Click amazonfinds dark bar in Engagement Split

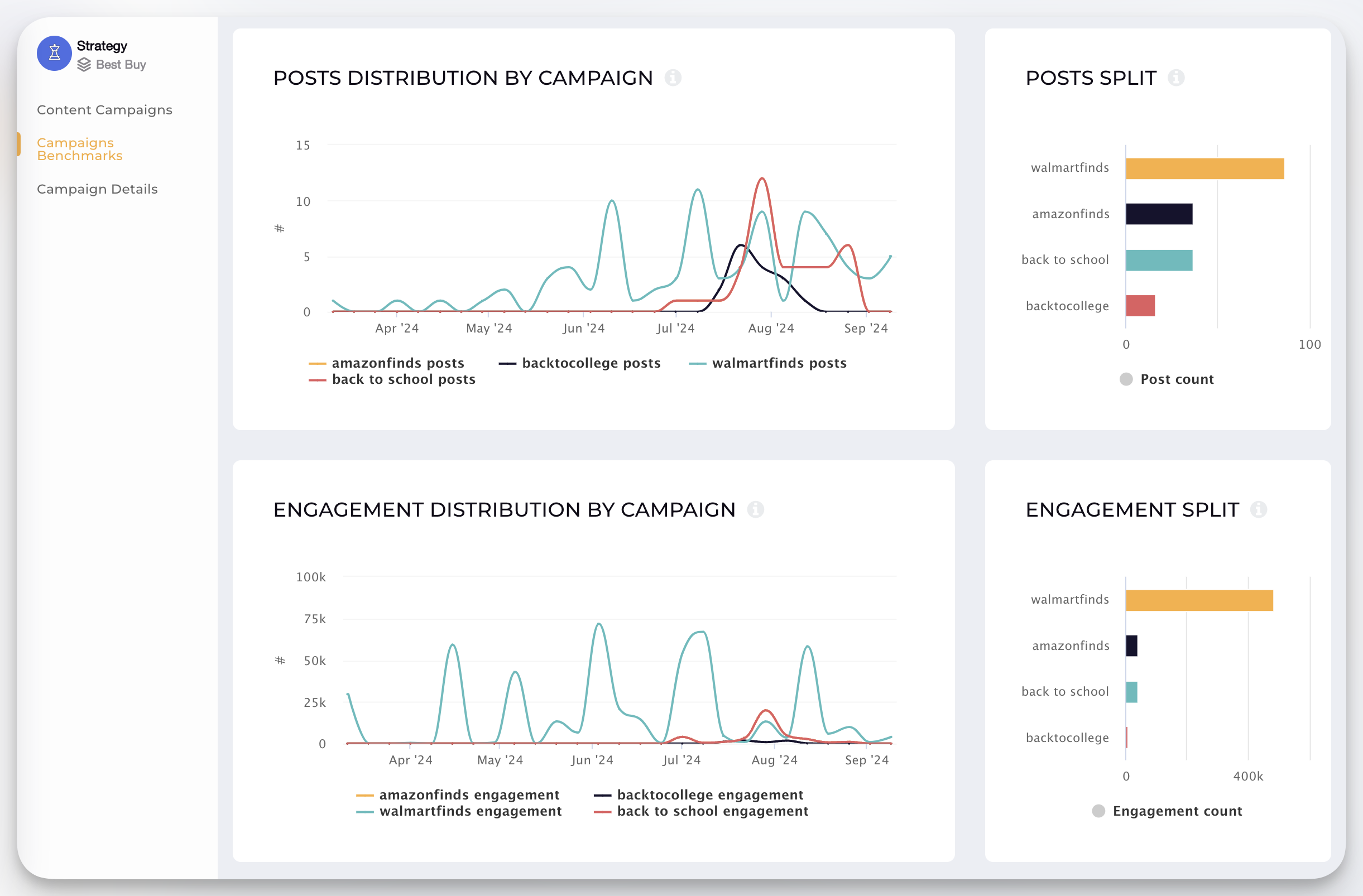(x=1131, y=646)
